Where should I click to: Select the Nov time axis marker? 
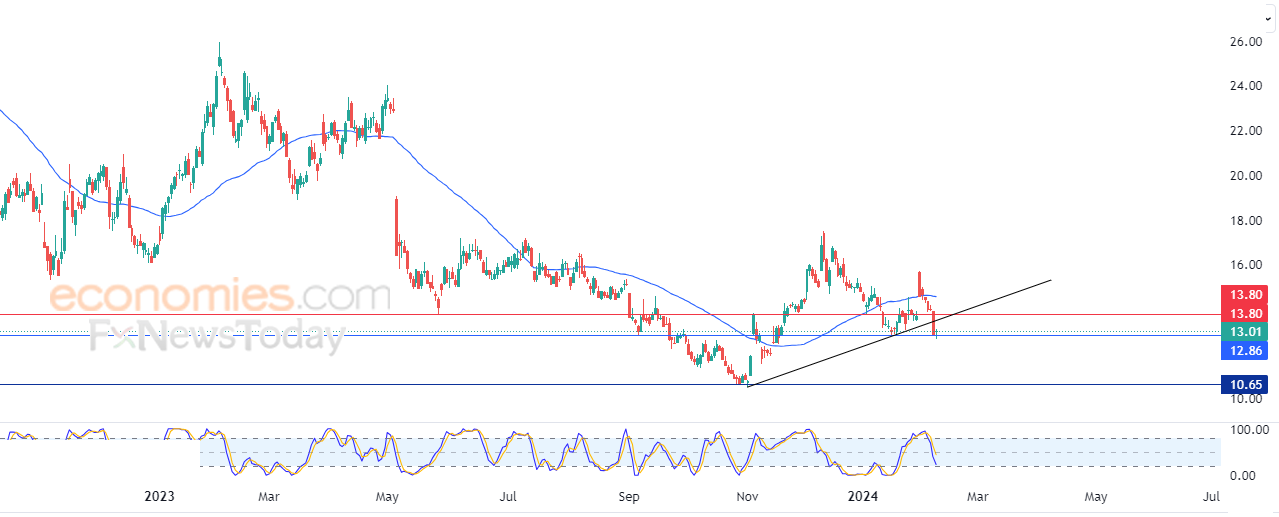(746, 496)
